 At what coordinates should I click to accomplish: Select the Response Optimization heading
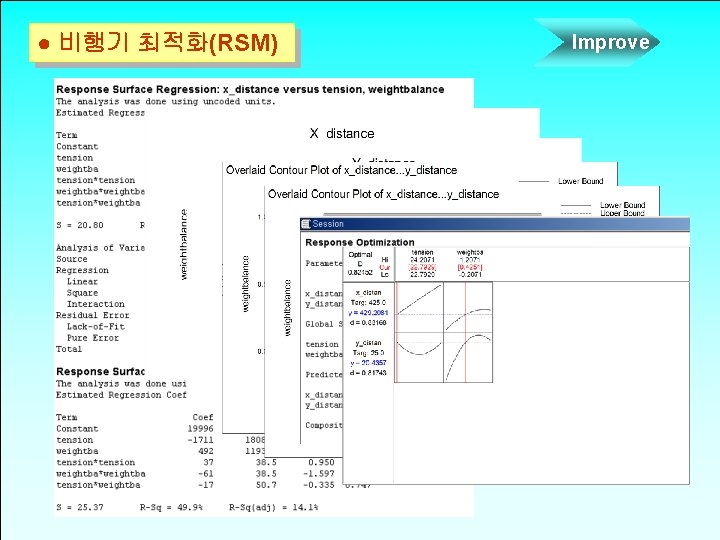360,242
